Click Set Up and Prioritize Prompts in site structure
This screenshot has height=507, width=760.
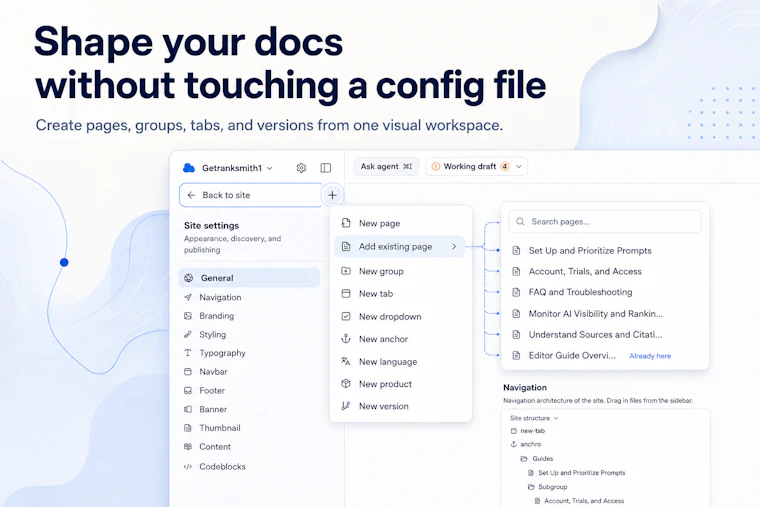582,473
